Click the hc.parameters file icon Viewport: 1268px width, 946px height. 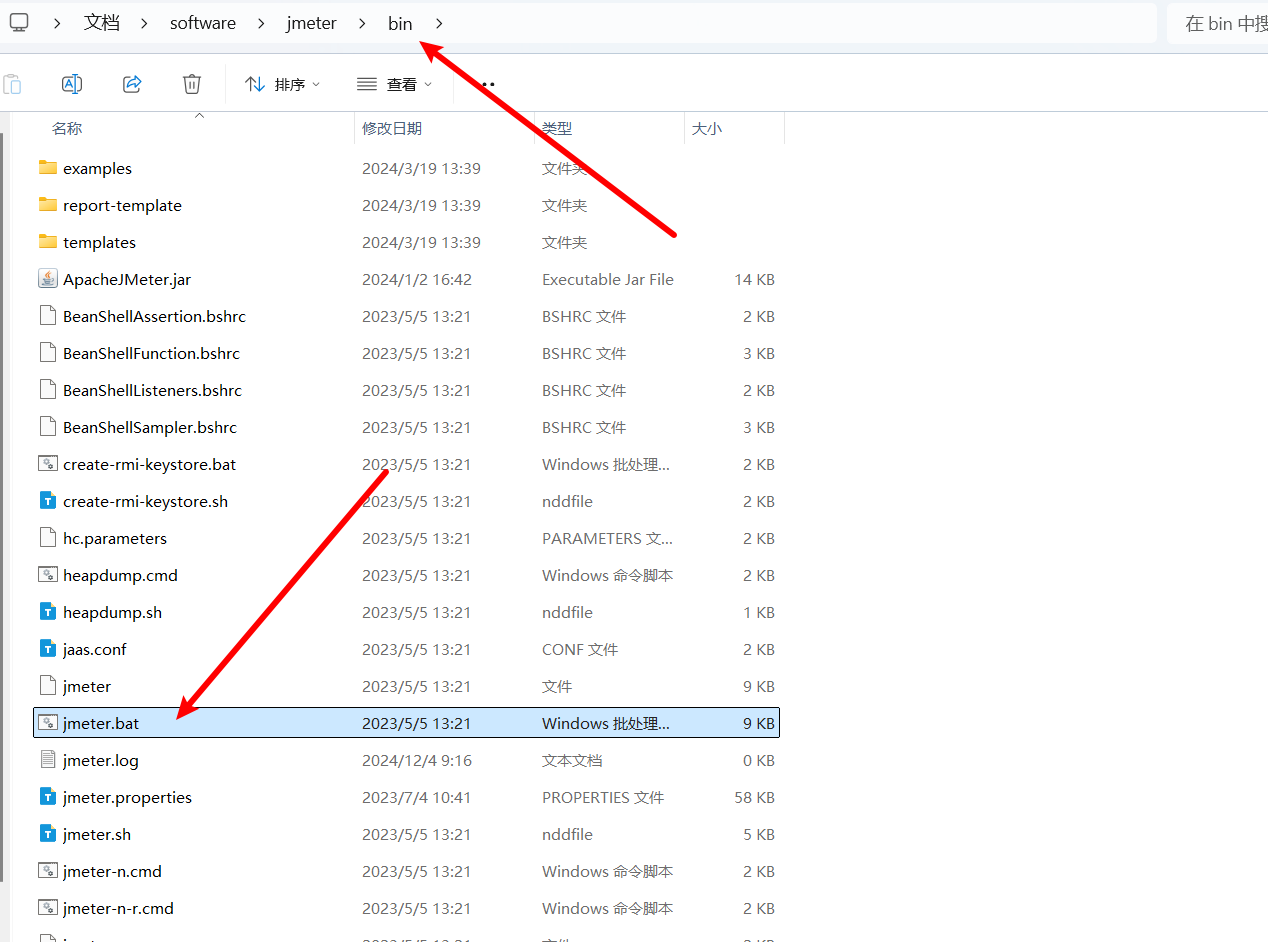(x=48, y=538)
